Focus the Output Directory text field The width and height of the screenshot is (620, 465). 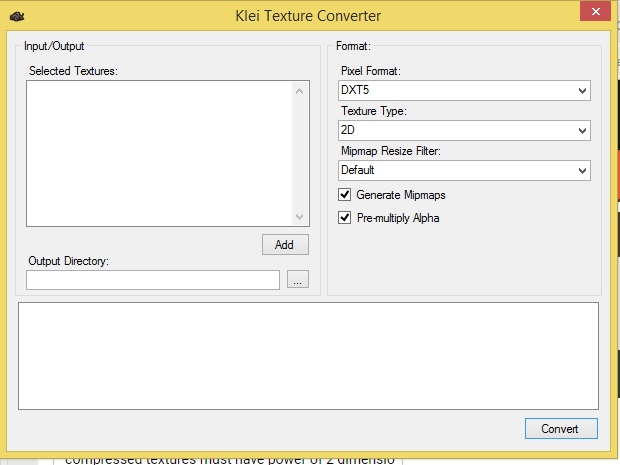153,280
